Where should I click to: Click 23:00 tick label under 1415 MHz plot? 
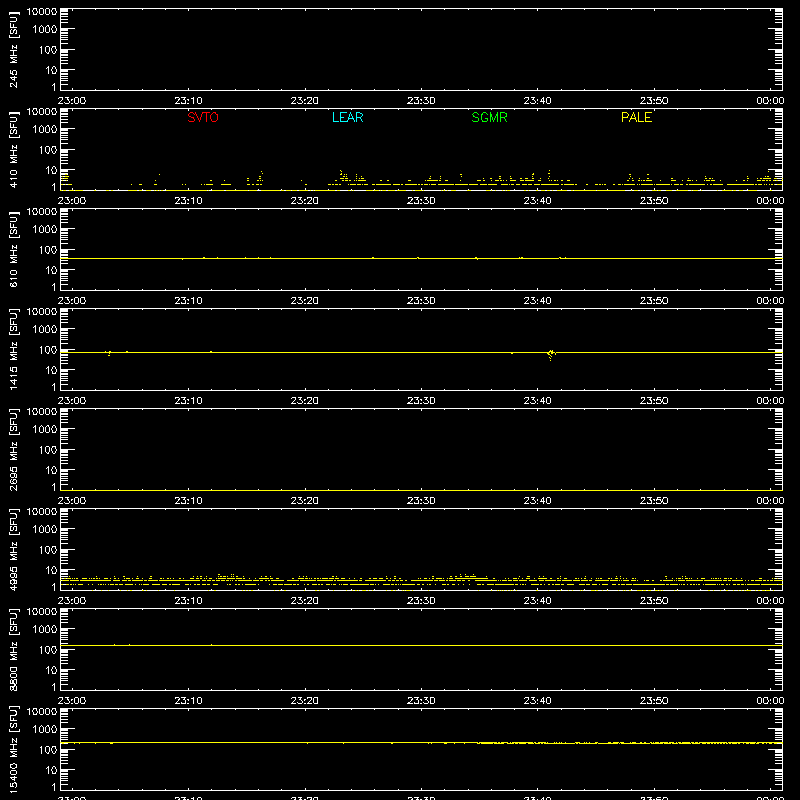[x=72, y=401]
